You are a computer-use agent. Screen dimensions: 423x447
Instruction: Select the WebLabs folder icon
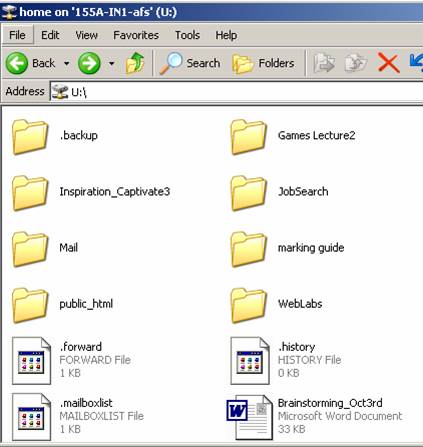click(249, 305)
